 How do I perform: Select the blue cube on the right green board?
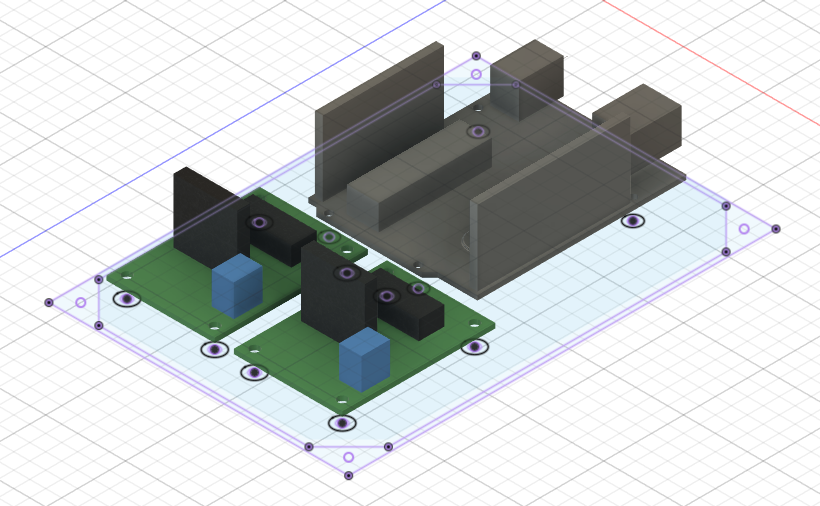tap(365, 360)
